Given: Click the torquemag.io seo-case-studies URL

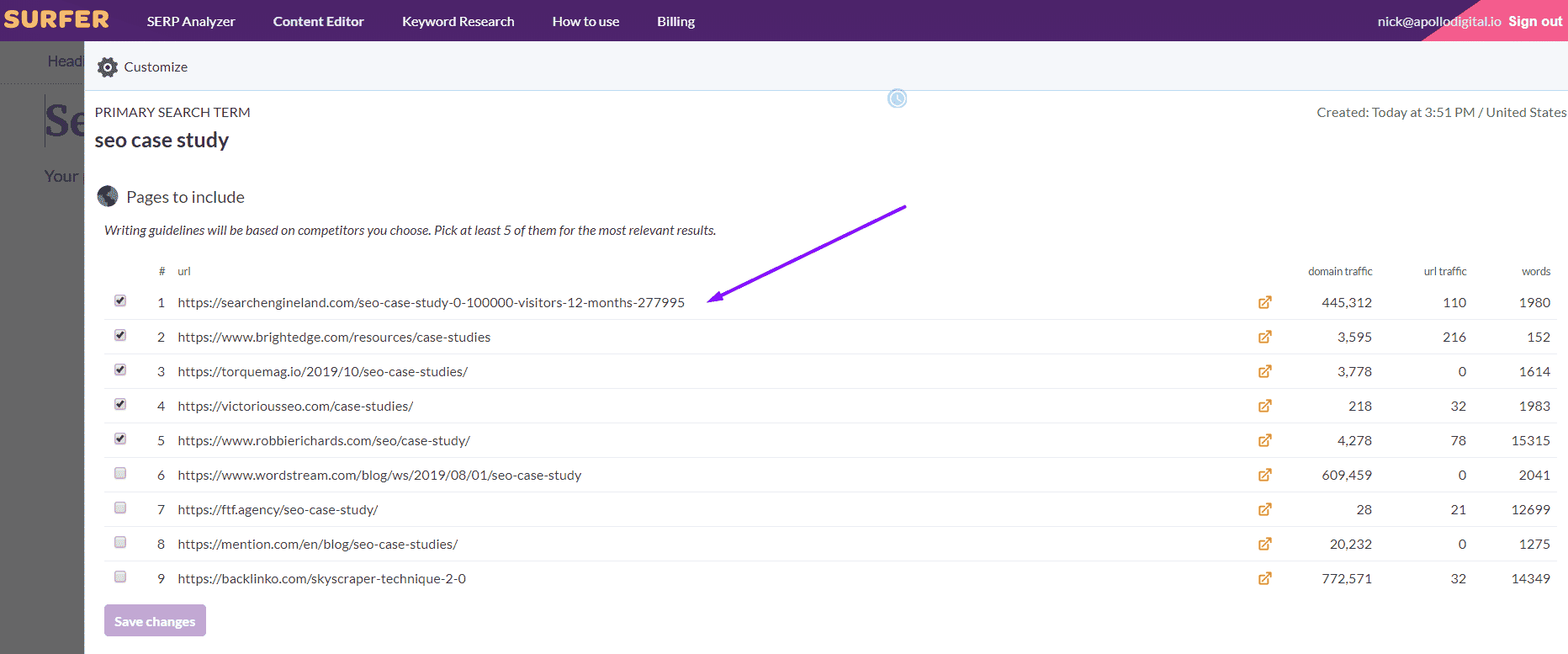Looking at the screenshot, I should tap(323, 372).
